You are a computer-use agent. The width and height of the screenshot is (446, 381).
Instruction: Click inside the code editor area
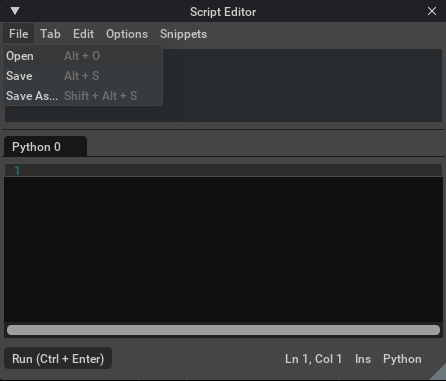[x=223, y=249]
